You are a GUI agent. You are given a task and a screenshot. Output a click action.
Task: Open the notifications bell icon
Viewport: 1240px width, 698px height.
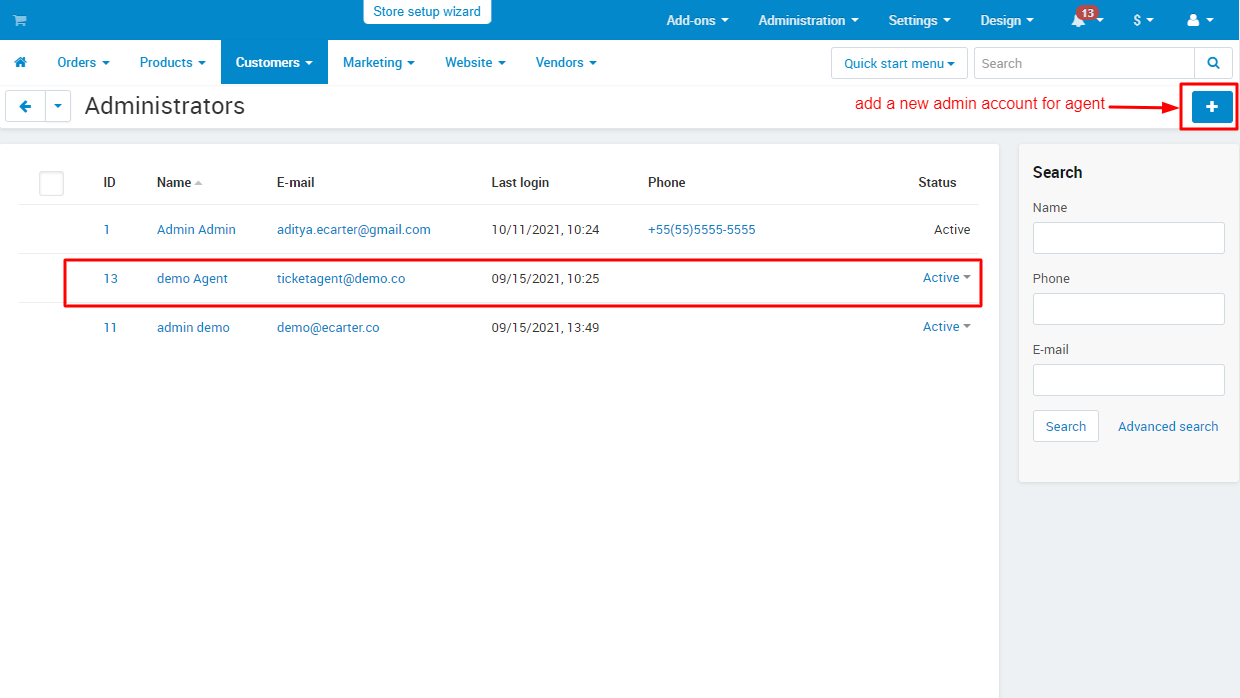[x=1080, y=20]
